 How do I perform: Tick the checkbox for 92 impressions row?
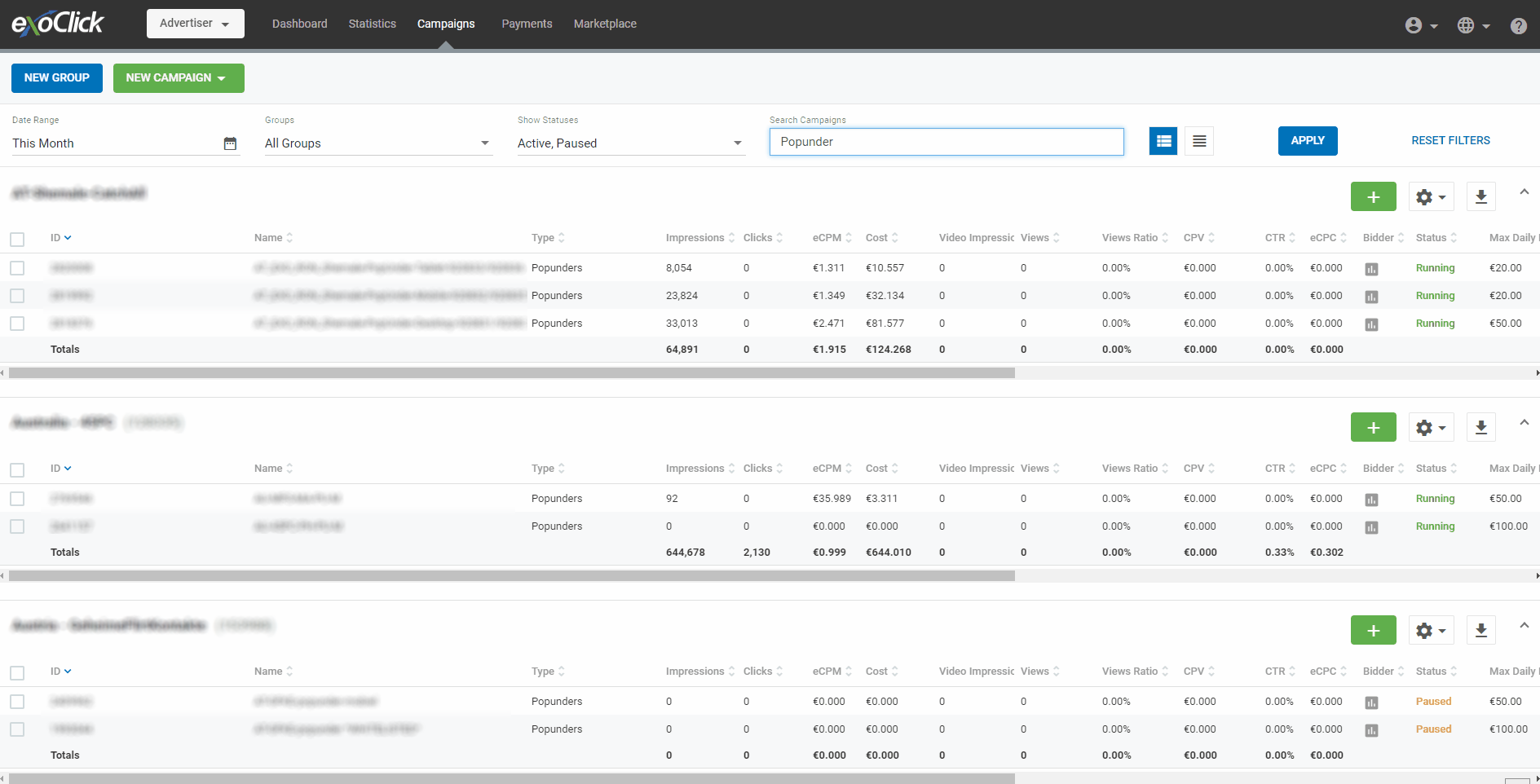pyautogui.click(x=17, y=499)
